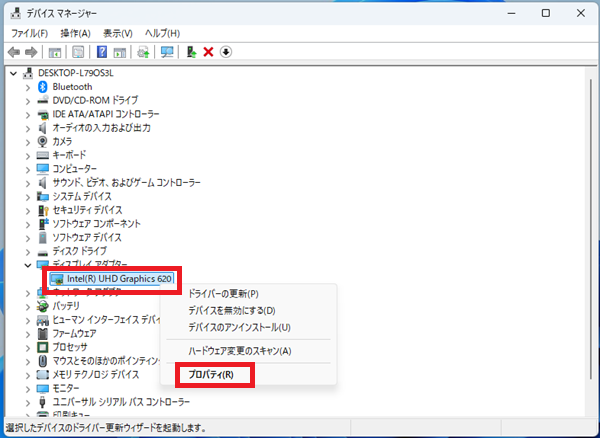The image size is (600, 438).
Task: Collapse the DESKTOP-L79OS3L root node chevron
Action: pos(14,73)
